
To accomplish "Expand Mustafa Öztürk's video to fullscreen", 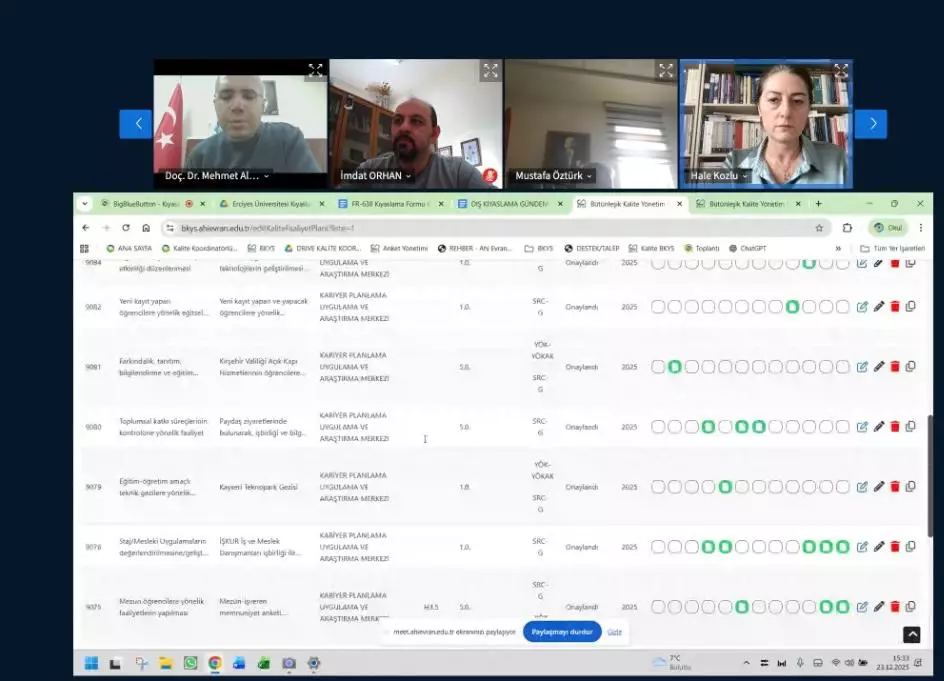I will (666, 70).
